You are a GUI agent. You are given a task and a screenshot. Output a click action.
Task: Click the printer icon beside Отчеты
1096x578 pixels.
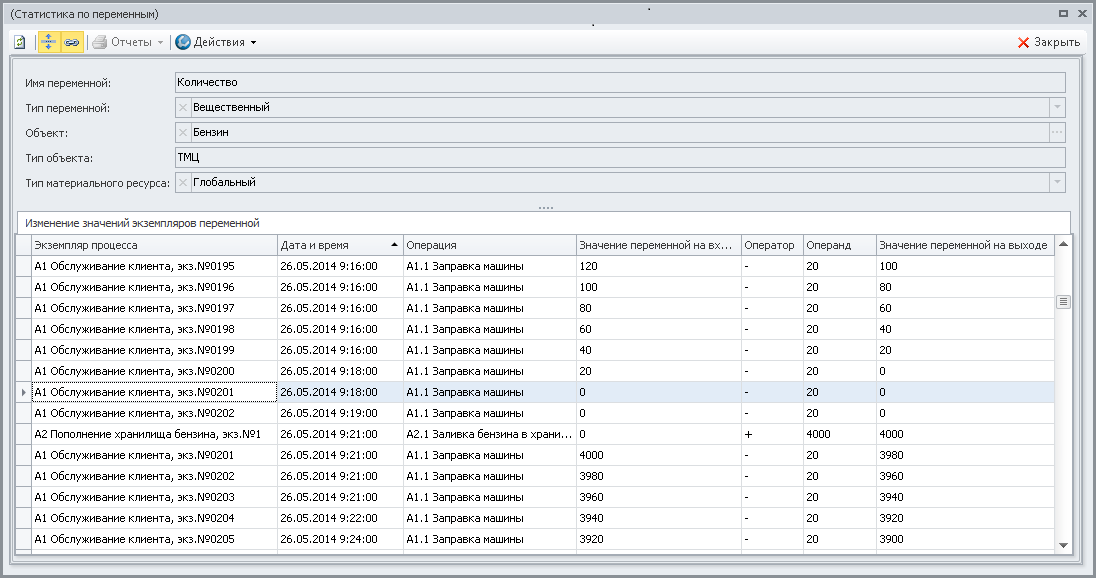coord(99,42)
